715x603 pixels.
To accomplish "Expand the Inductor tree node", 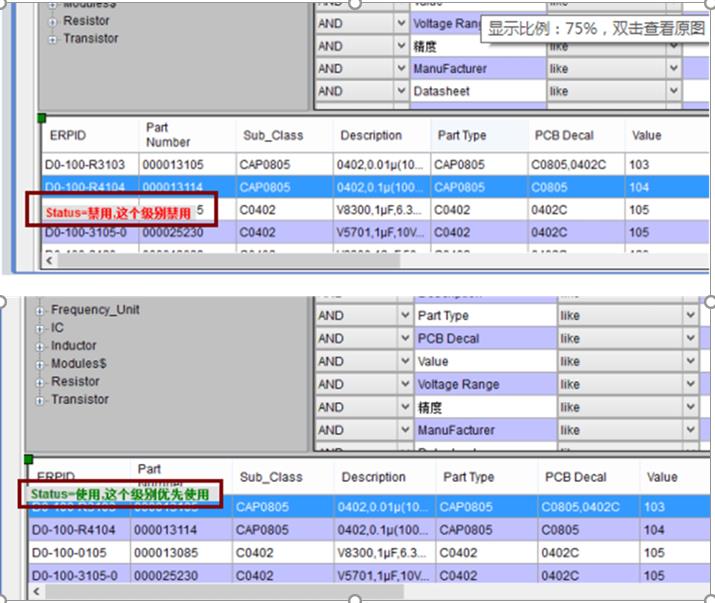I will pyautogui.click(x=40, y=347).
